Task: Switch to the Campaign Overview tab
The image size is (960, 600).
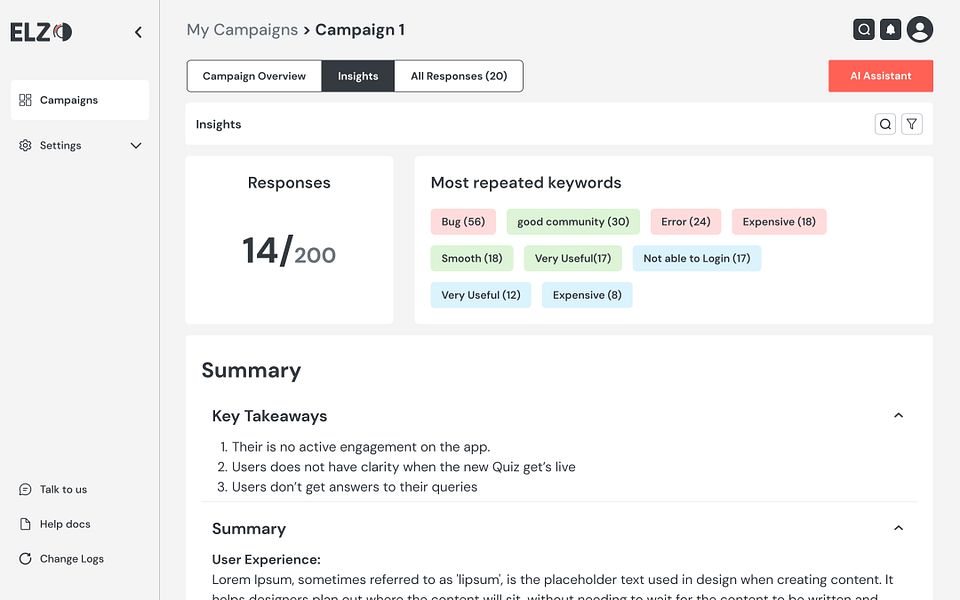Action: (x=254, y=76)
